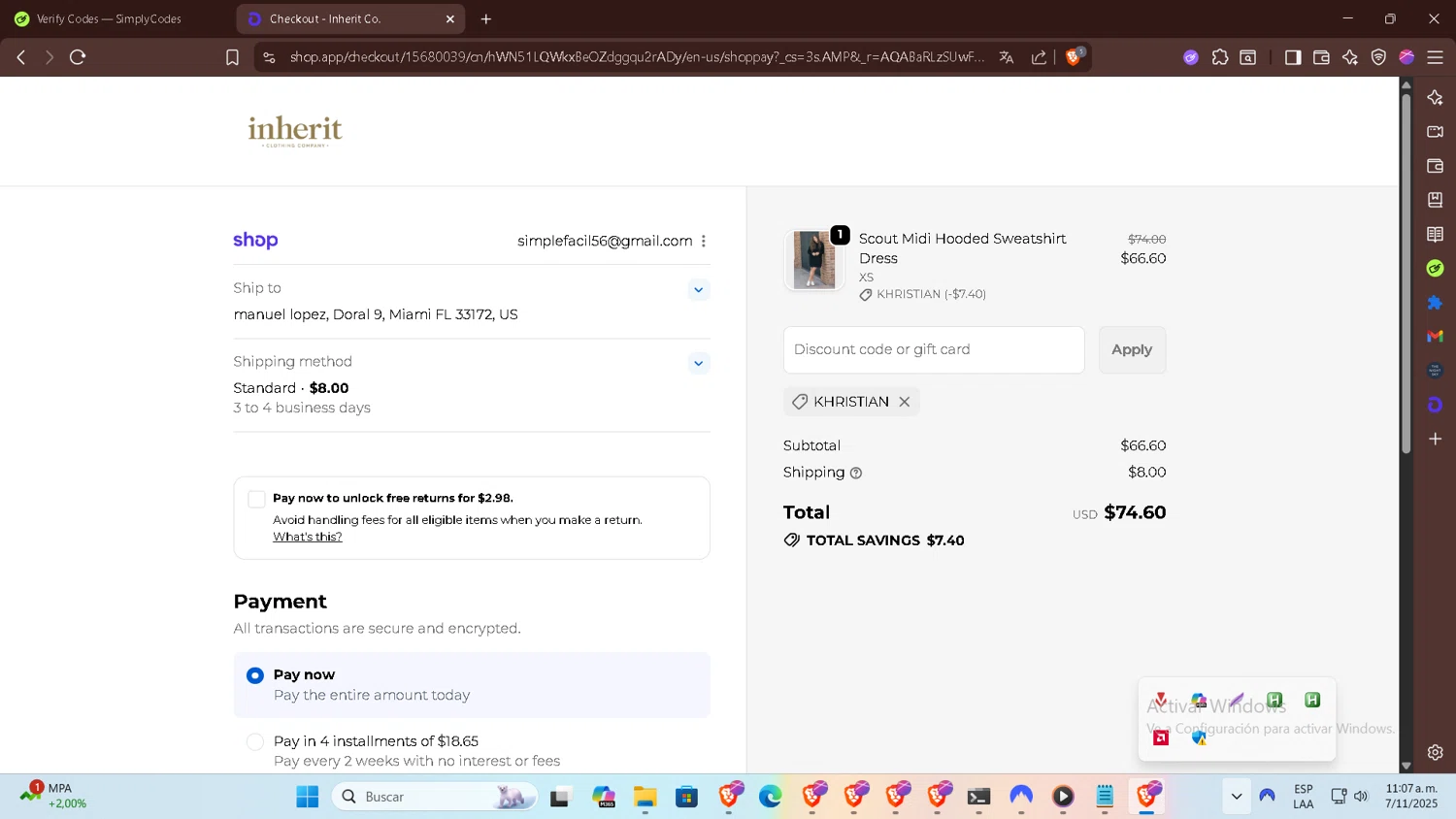Show hidden system tray icons chevron
The image size is (1456, 819).
click(1236, 797)
